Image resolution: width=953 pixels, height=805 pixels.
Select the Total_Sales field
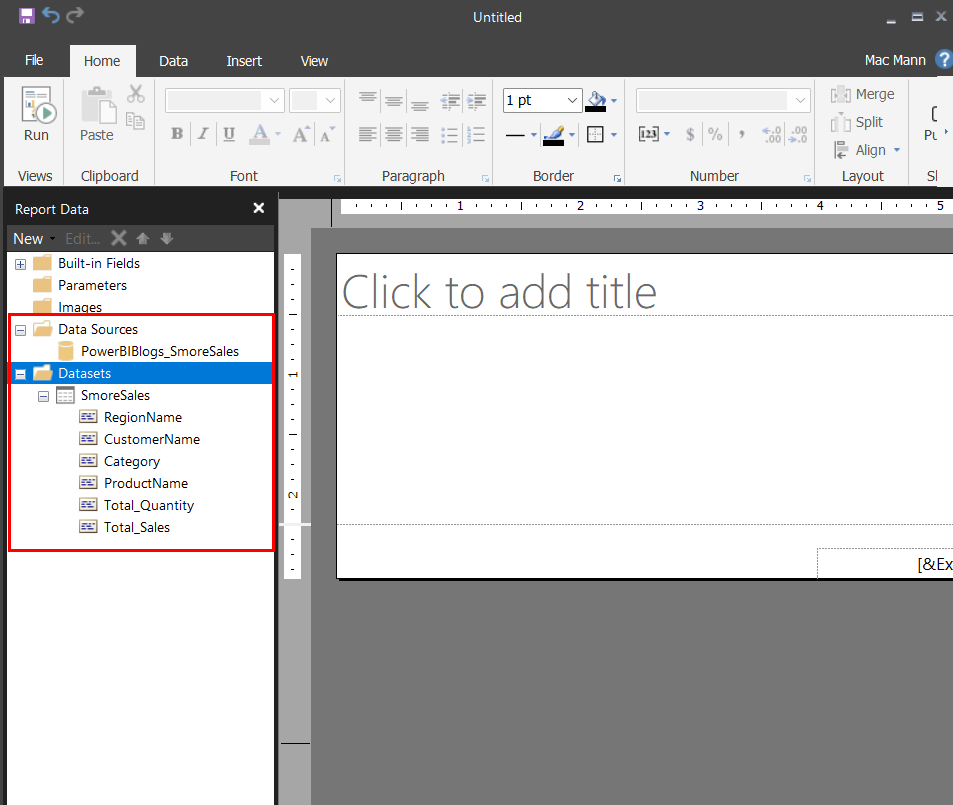tap(137, 527)
